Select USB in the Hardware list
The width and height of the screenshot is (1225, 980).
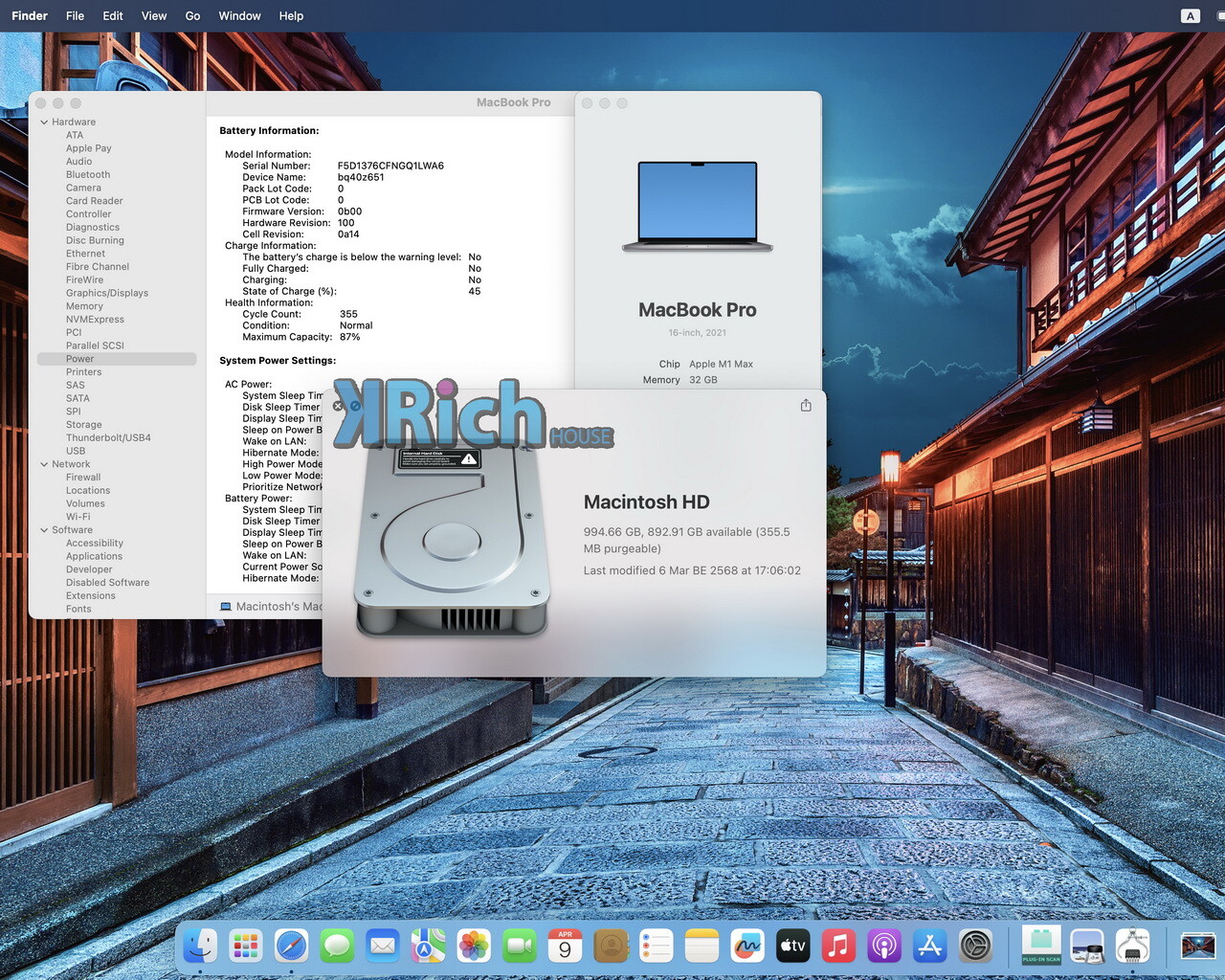click(x=76, y=451)
